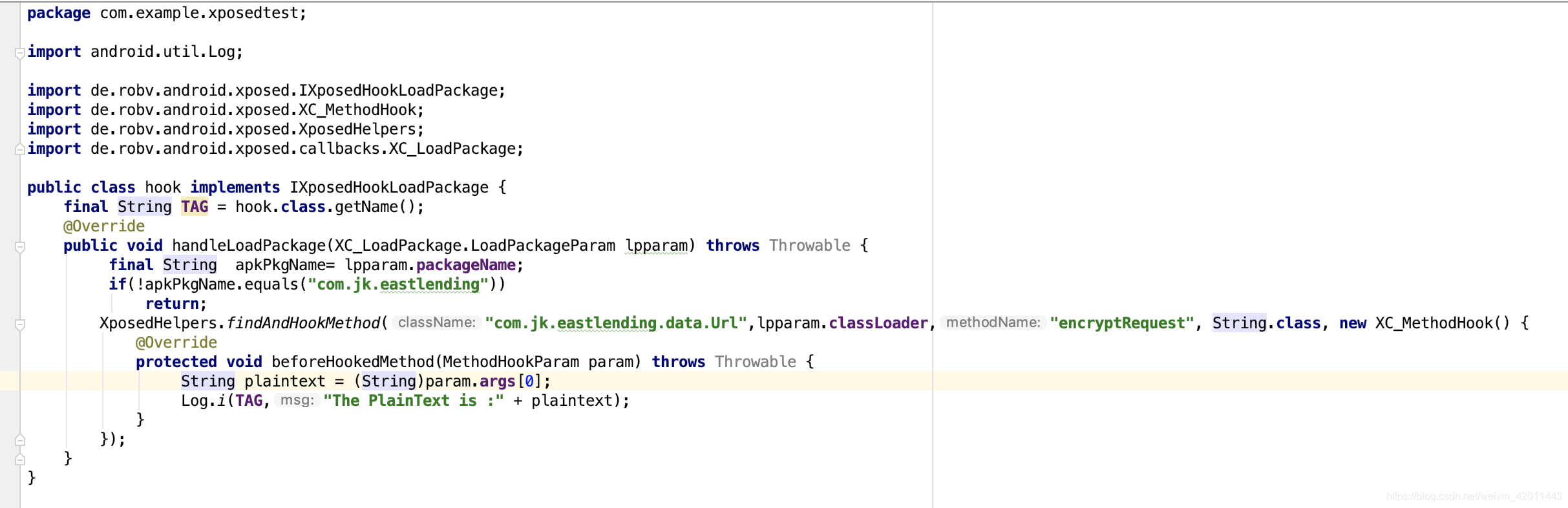Click the inner '@Override' above beforeHookedMethod
The height and width of the screenshot is (508, 1568).
coord(176,343)
